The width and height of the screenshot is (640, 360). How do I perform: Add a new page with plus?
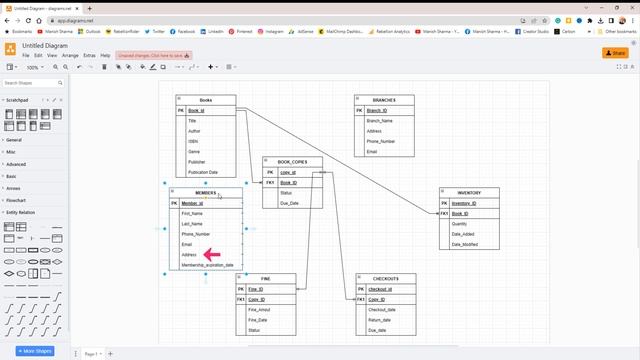click(x=110, y=354)
